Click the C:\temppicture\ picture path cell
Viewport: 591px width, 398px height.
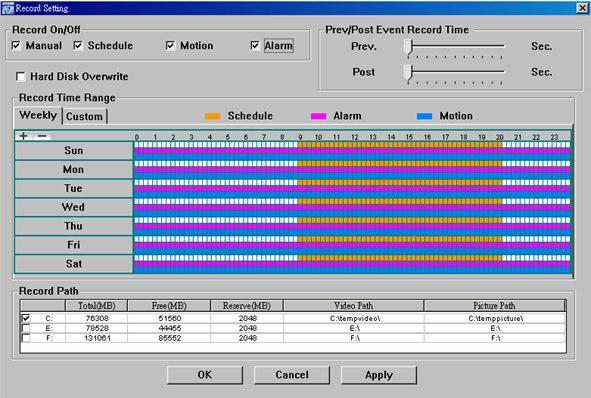click(496, 318)
